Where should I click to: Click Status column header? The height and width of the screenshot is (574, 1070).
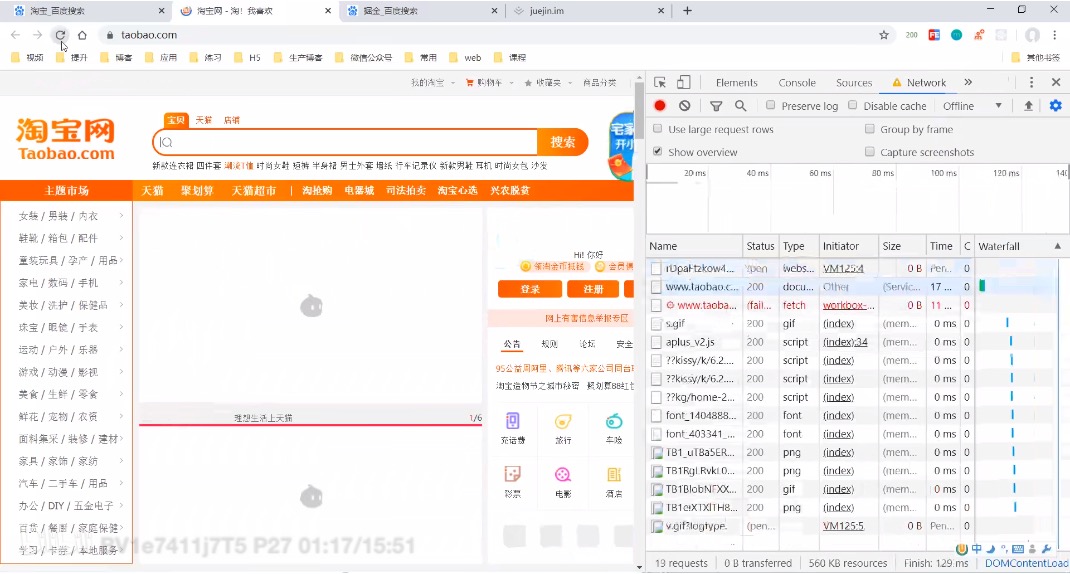(760, 246)
